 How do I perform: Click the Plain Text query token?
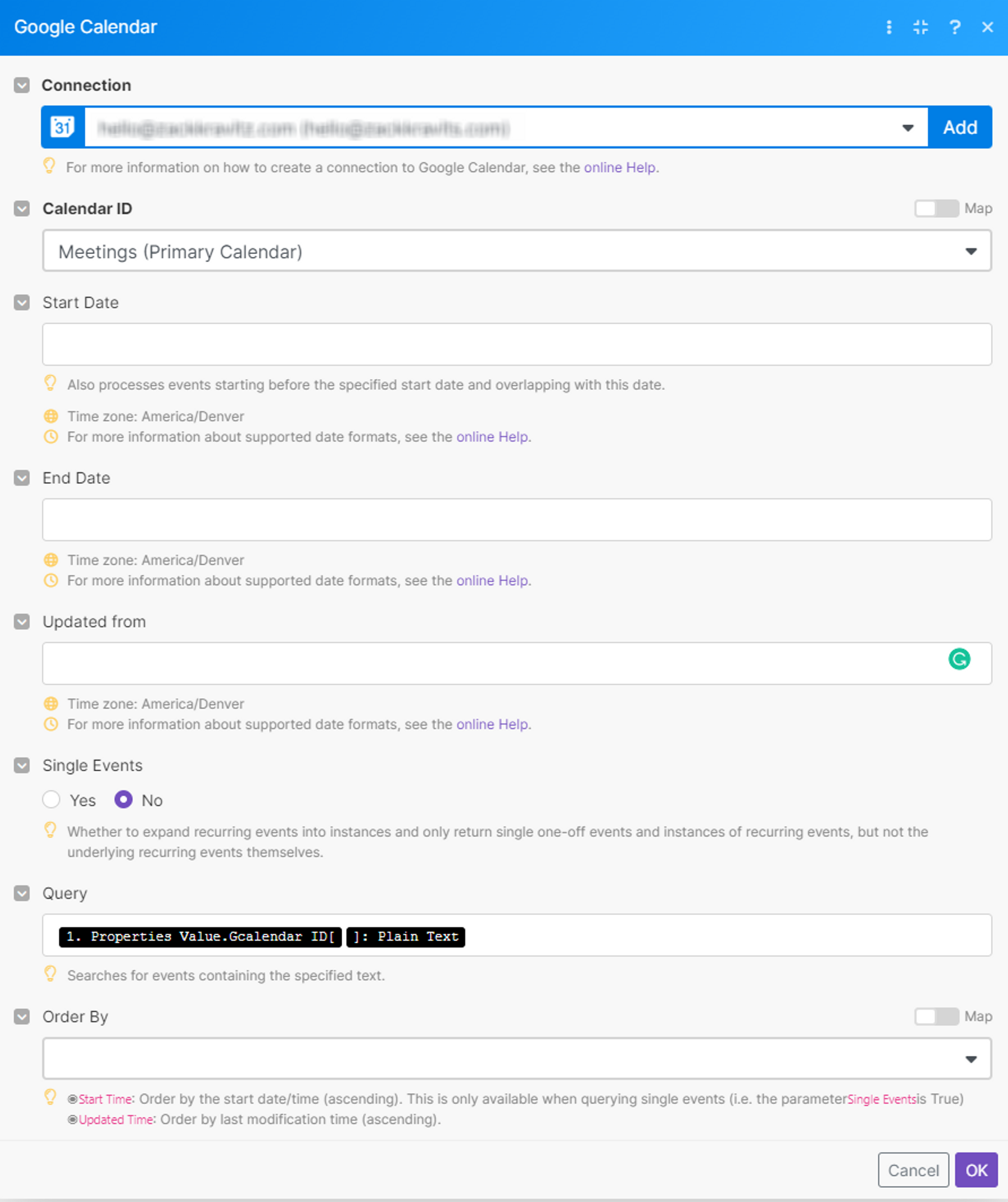coord(406,937)
